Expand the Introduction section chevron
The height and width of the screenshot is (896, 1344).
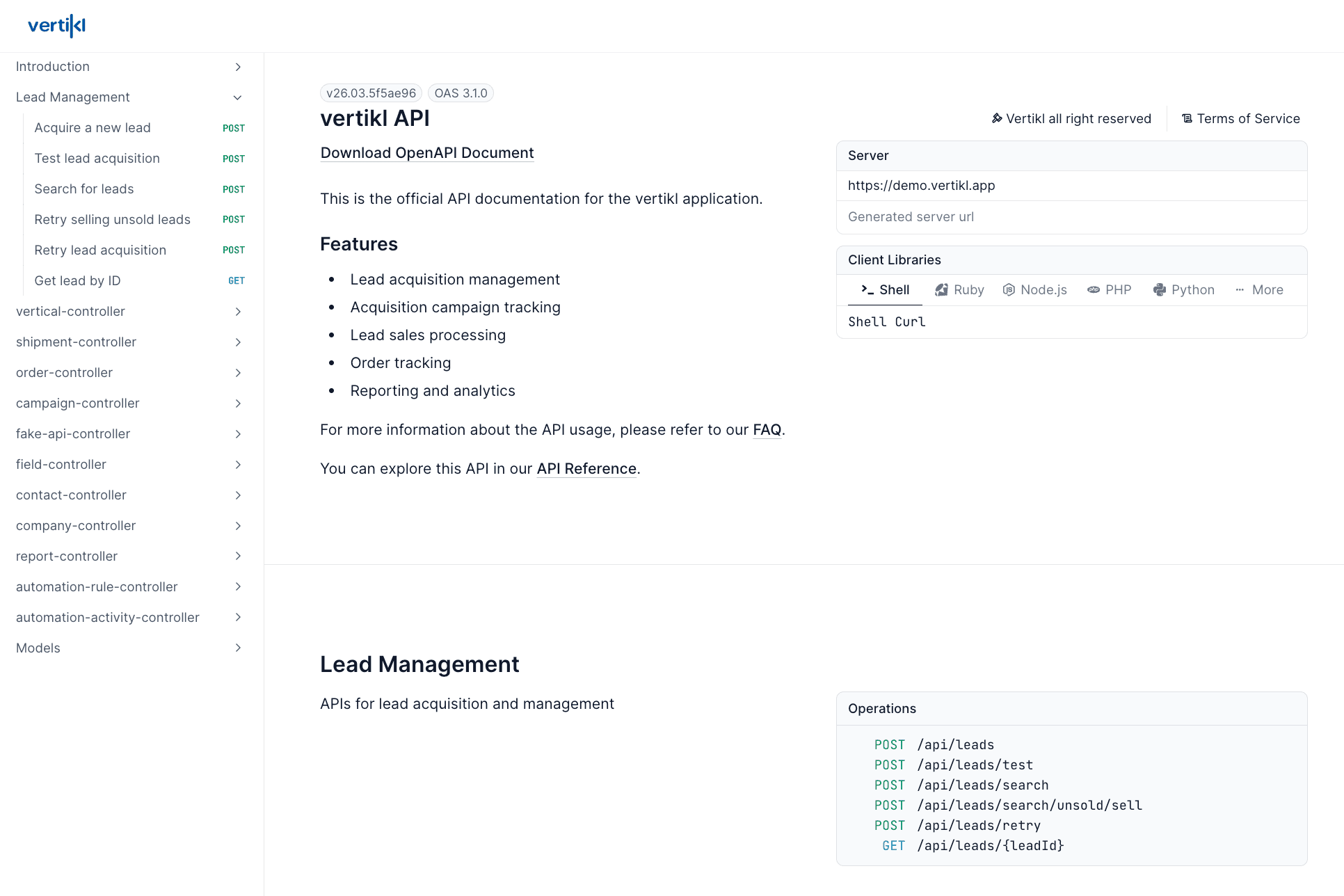click(238, 67)
